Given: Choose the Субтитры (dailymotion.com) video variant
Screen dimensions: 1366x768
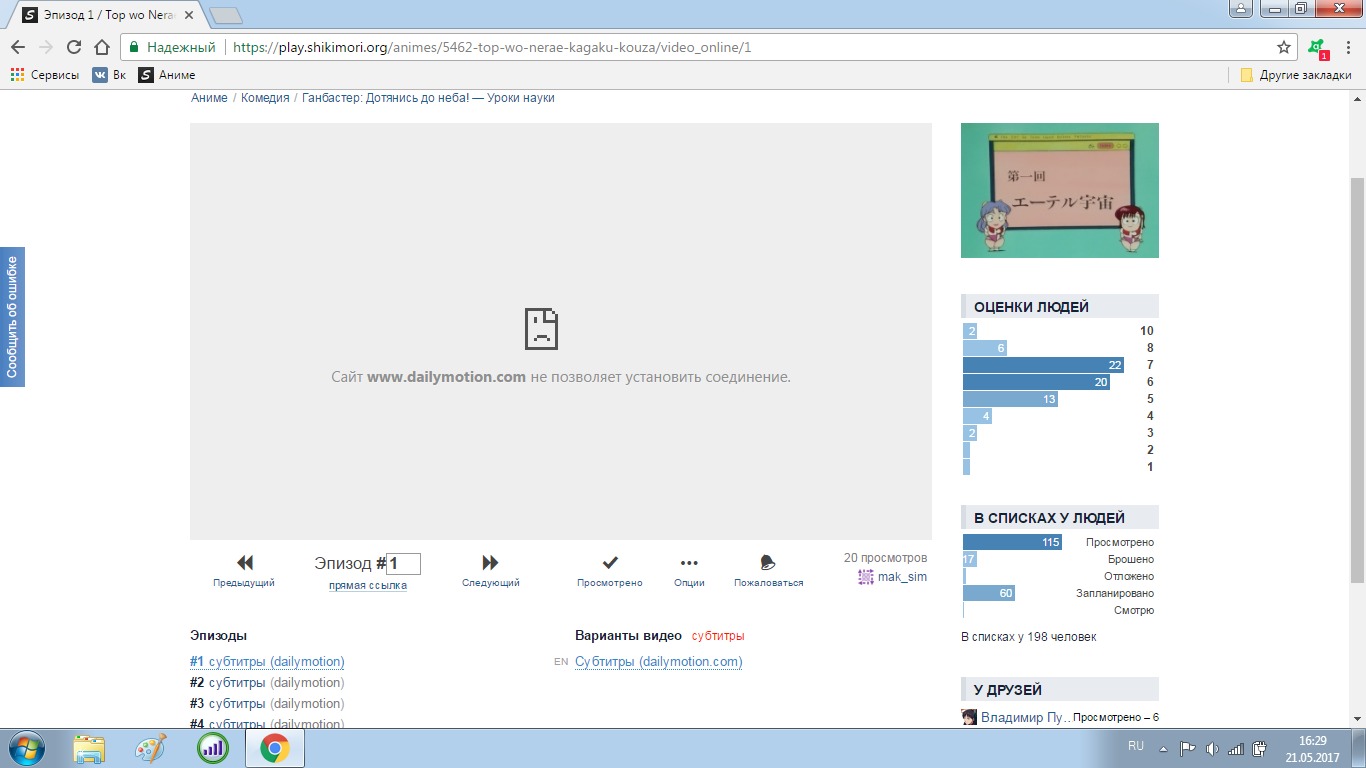Looking at the screenshot, I should click(x=658, y=662).
